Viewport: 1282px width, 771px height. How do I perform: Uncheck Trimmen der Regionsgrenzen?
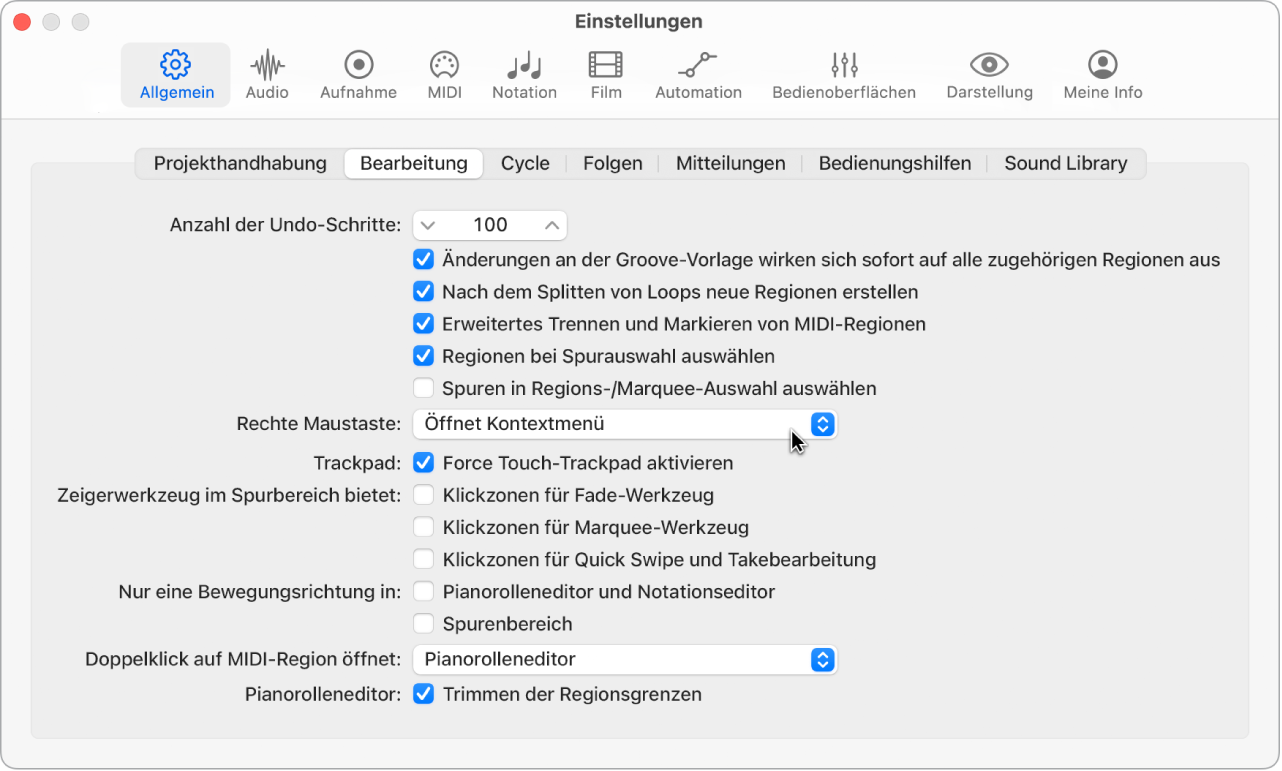(423, 693)
